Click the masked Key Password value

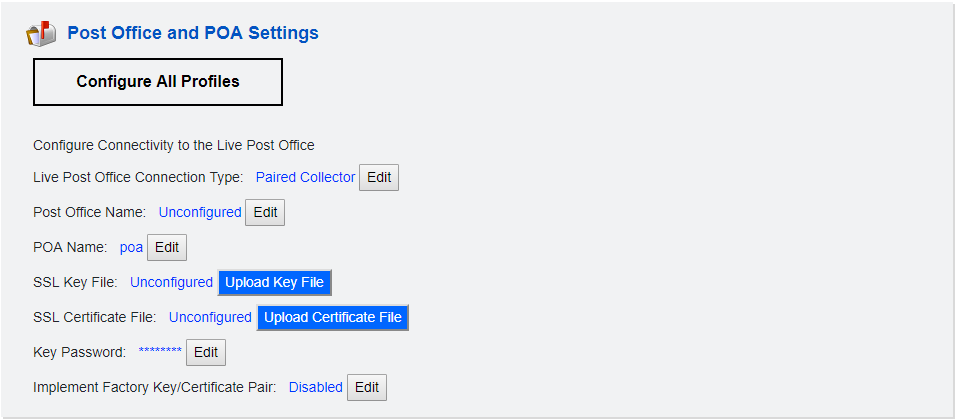click(160, 352)
